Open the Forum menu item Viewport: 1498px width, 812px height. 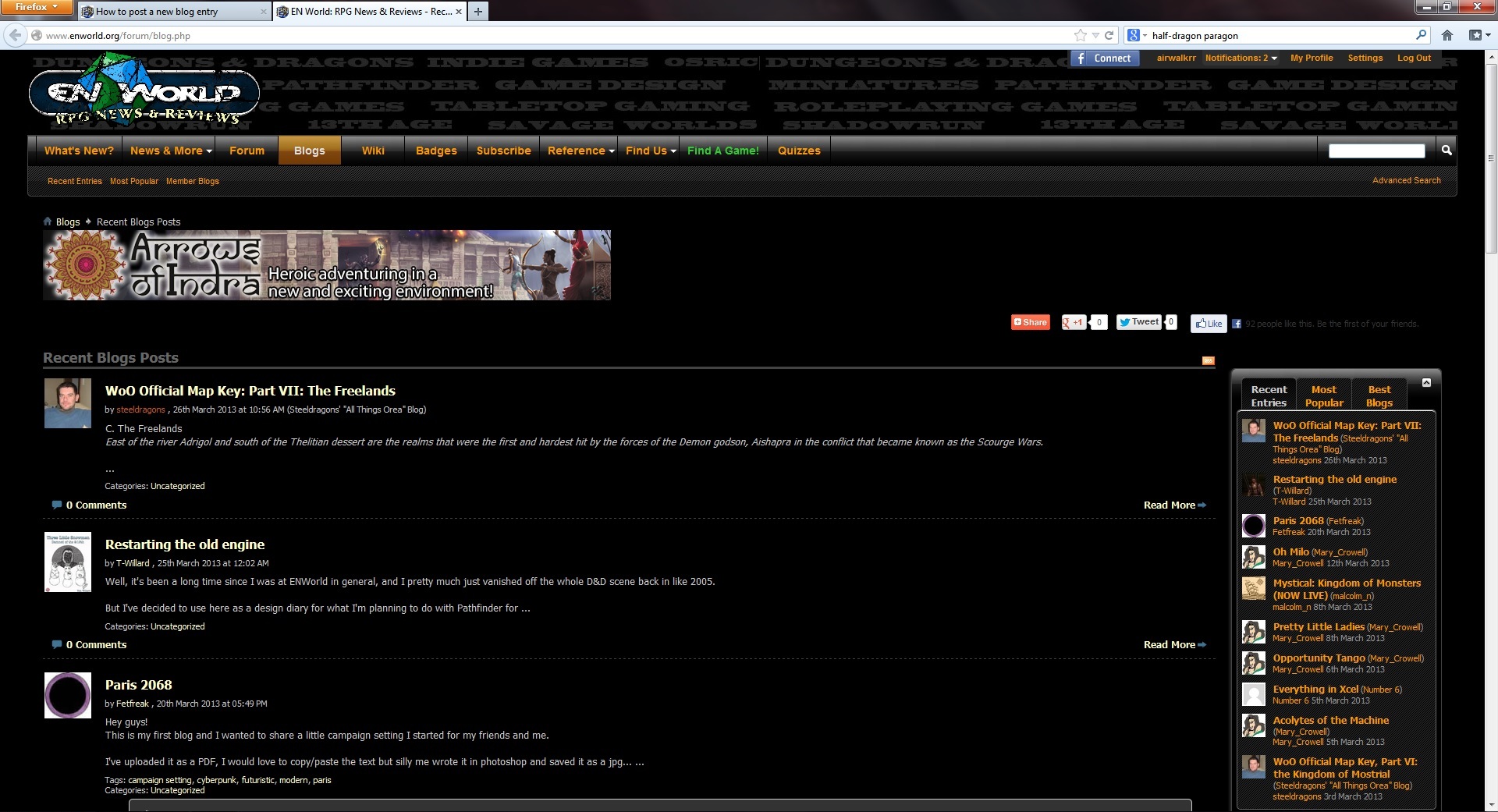(x=247, y=151)
